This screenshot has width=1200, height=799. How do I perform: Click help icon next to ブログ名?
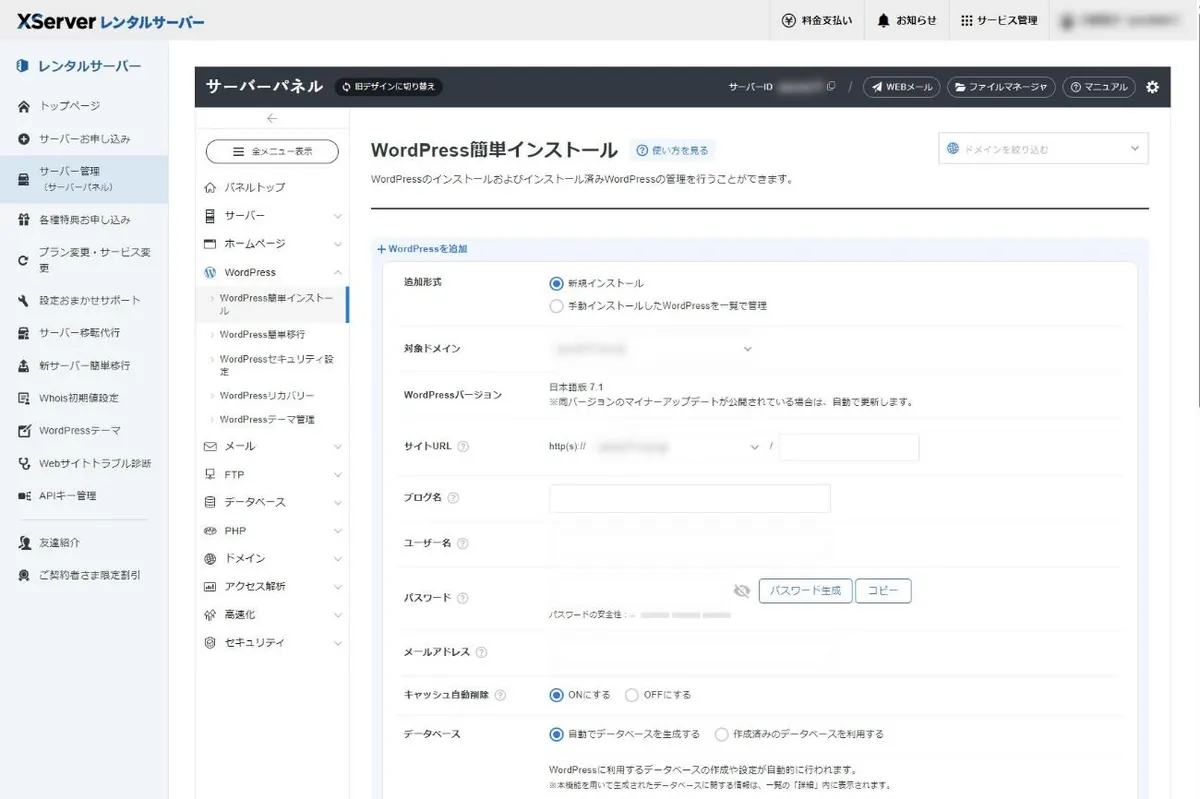pyautogui.click(x=453, y=498)
